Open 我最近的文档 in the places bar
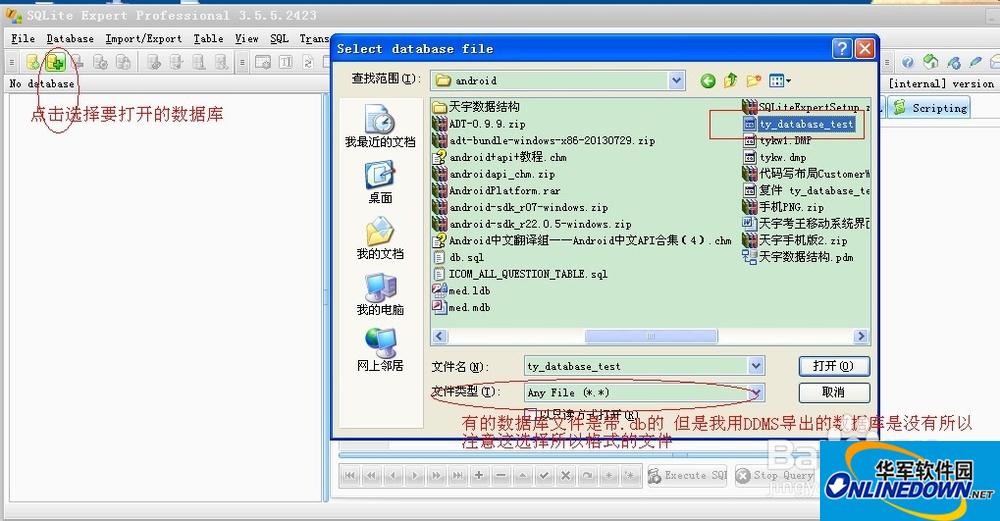 pos(380,127)
